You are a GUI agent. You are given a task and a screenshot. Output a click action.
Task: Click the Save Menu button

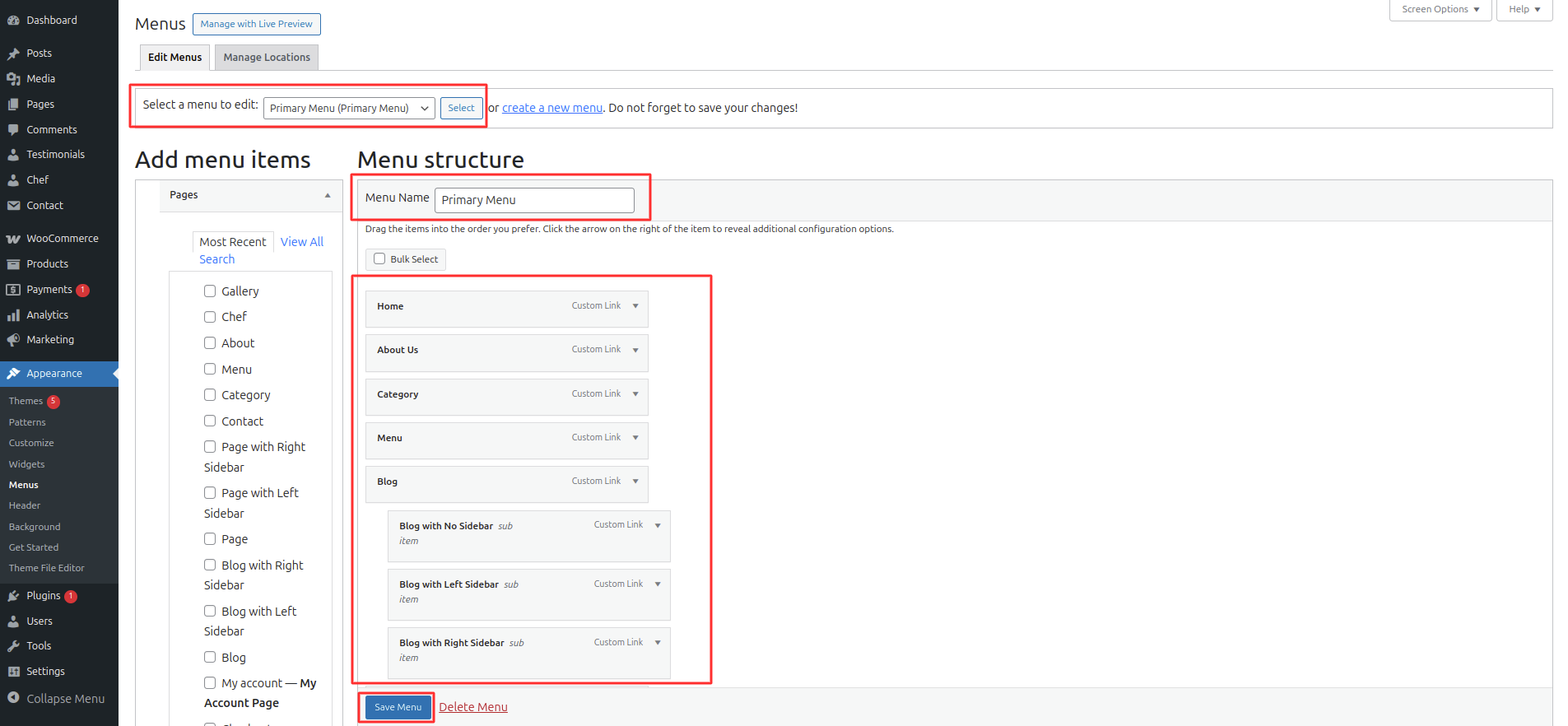click(398, 707)
